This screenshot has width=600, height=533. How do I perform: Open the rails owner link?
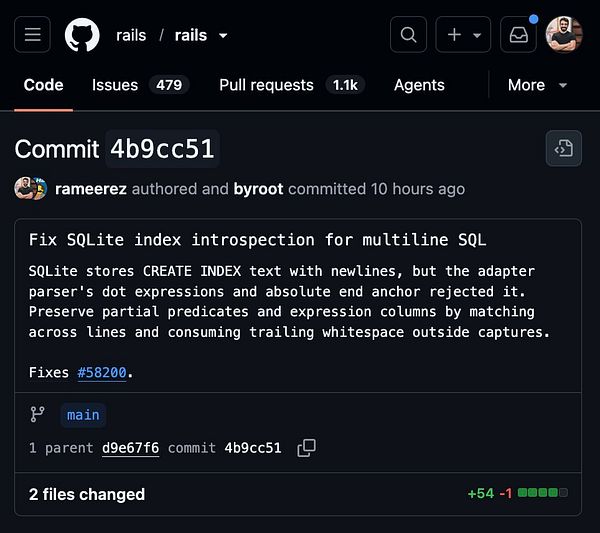[x=131, y=36]
